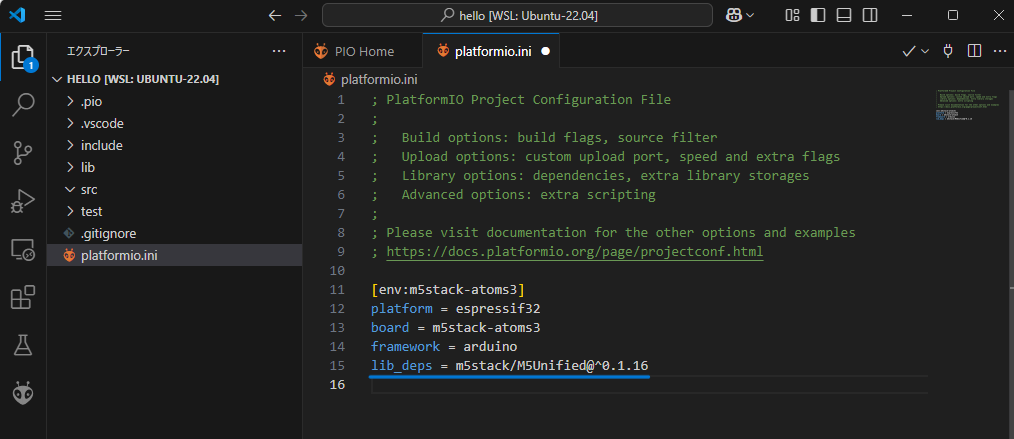Open the hamburger application menu
Image resolution: width=1014 pixels, height=439 pixels.
(53, 16)
